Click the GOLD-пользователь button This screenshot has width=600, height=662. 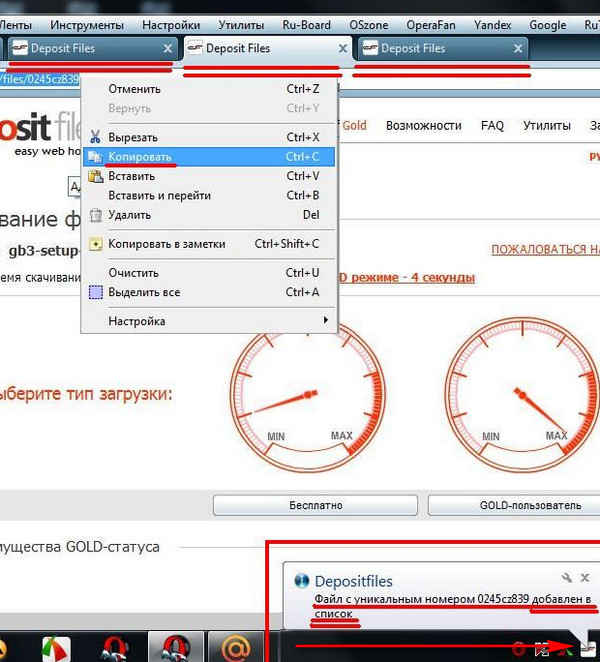tap(514, 506)
